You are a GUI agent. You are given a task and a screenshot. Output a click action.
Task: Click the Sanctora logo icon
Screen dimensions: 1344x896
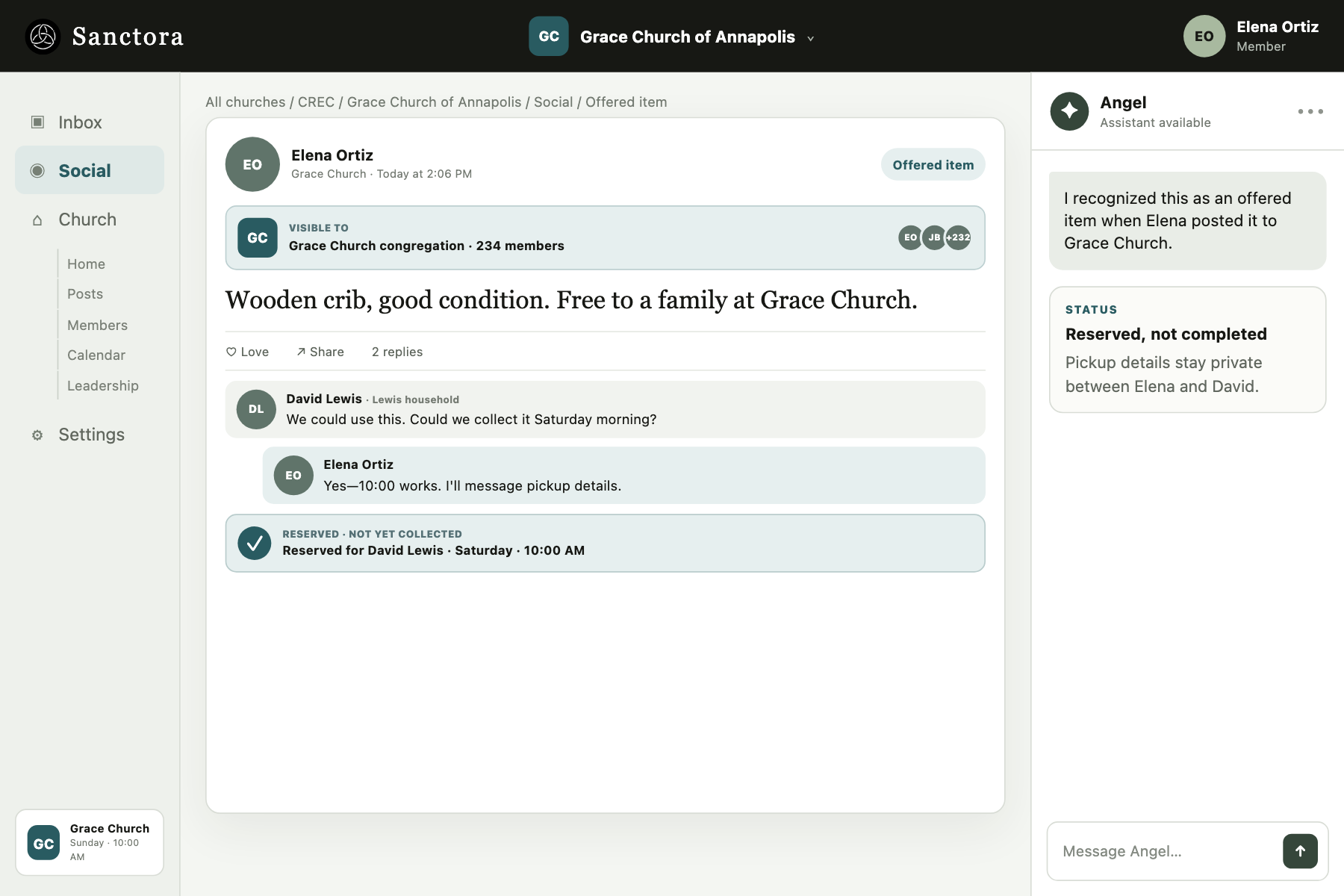pos(43,37)
